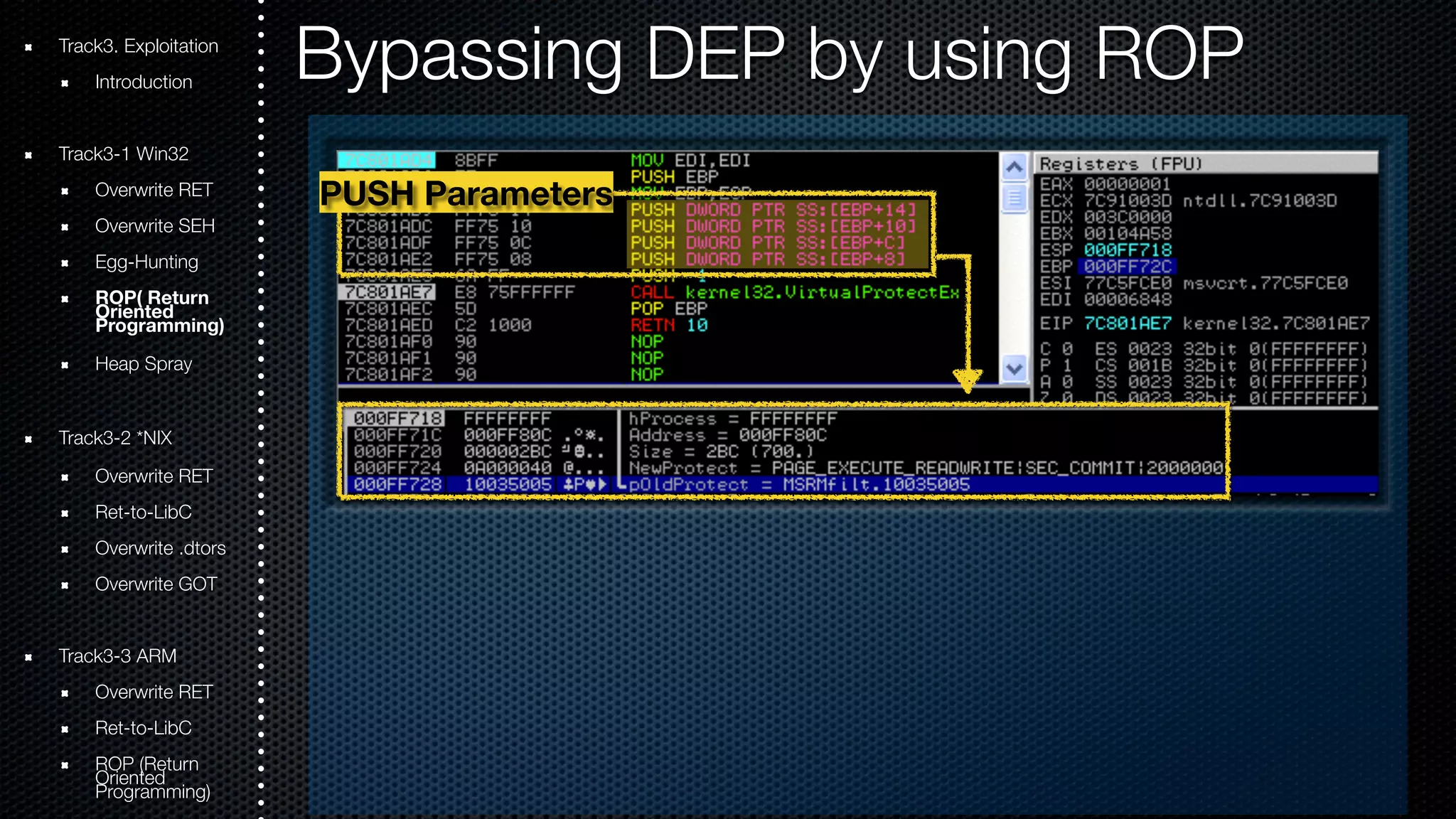Viewport: 1456px width, 819px height.
Task: Click the disassembly scrollbar up arrow
Action: (x=1014, y=168)
